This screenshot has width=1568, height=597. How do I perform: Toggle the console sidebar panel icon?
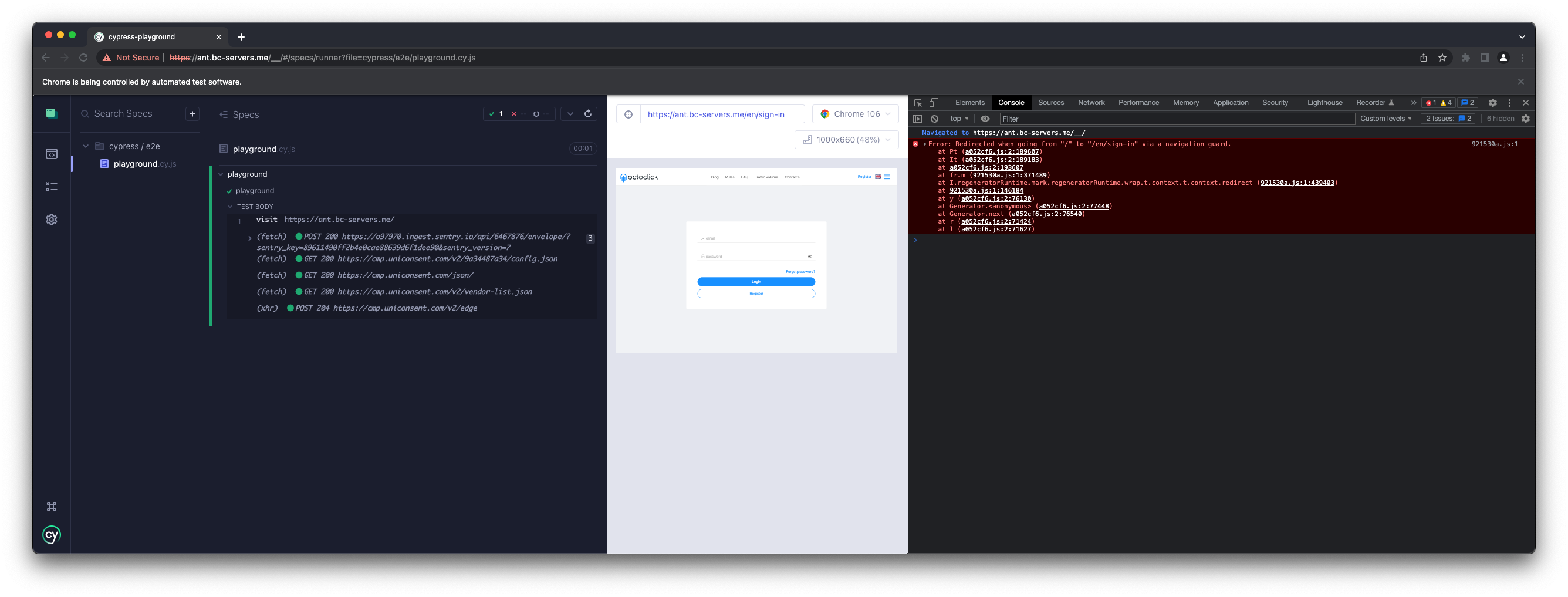(x=917, y=119)
